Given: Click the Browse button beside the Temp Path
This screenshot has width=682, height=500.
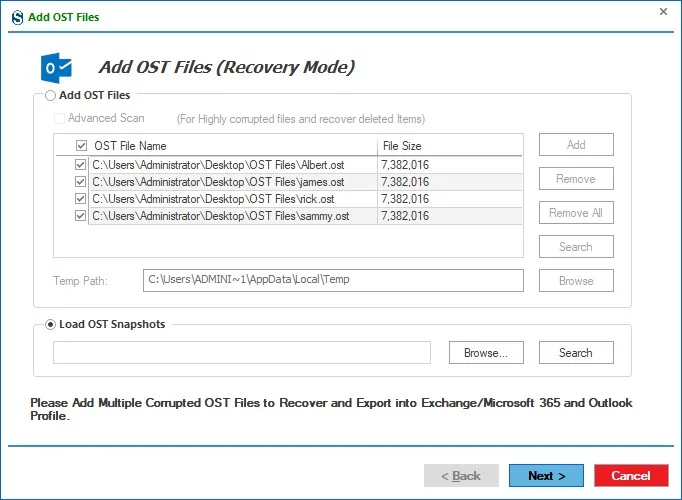Looking at the screenshot, I should coord(576,280).
